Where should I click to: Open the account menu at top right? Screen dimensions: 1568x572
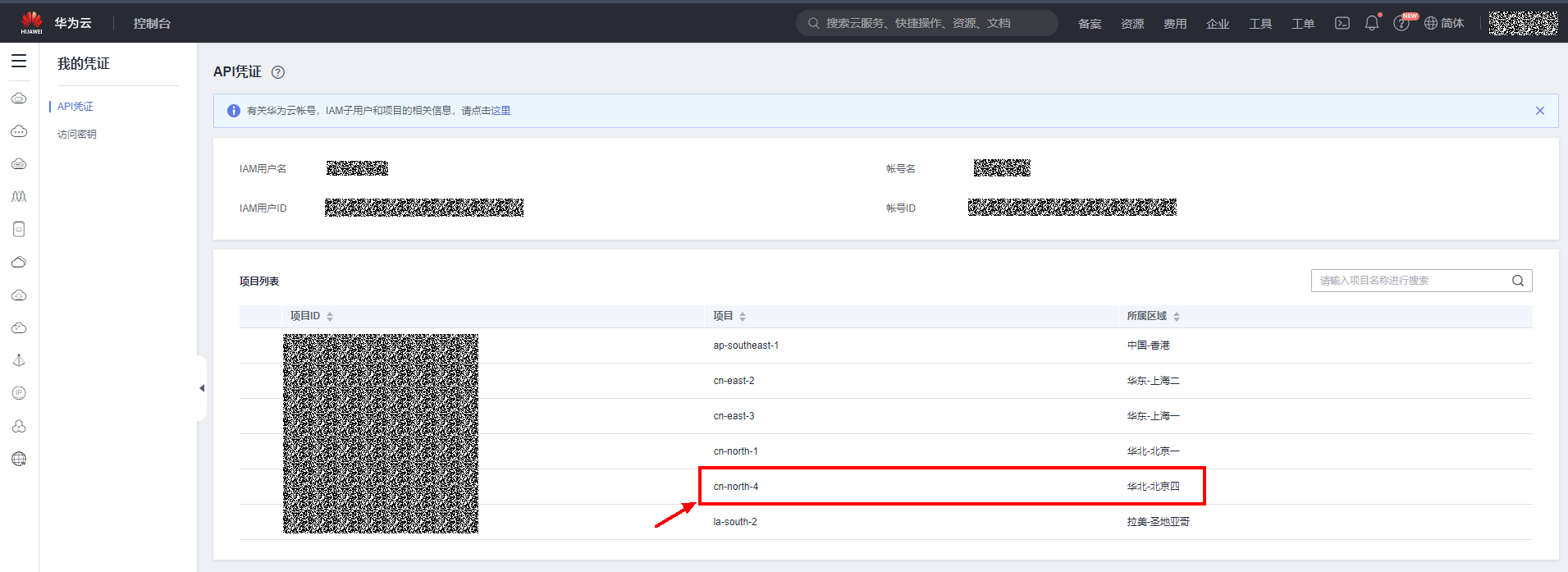pos(1524,23)
